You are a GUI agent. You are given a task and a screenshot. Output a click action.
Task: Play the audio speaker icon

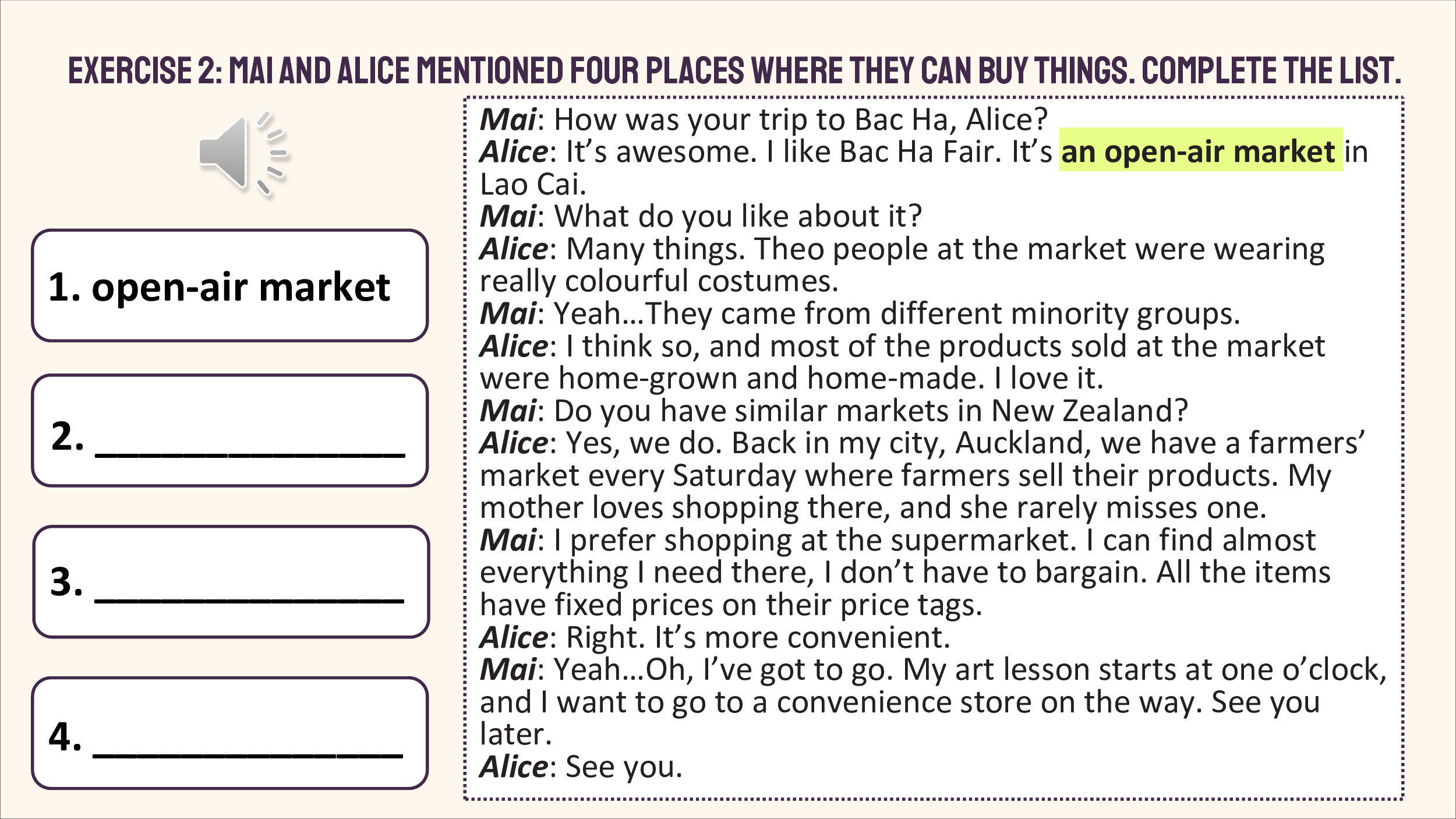243,154
